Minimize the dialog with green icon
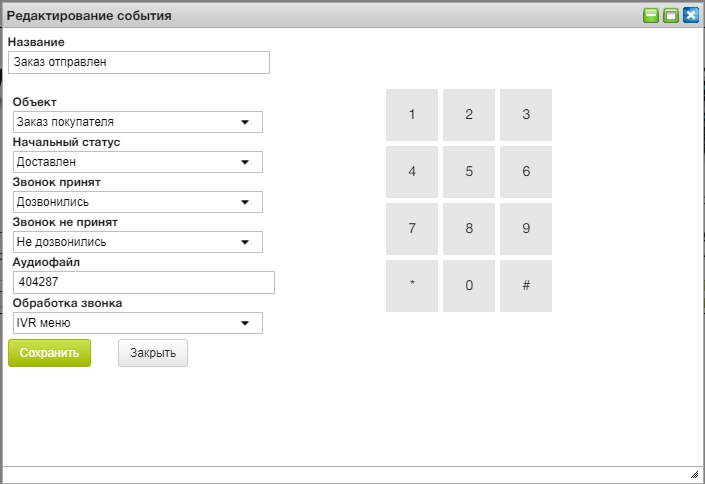Screen dimensions: 705x484 [x=651, y=15]
